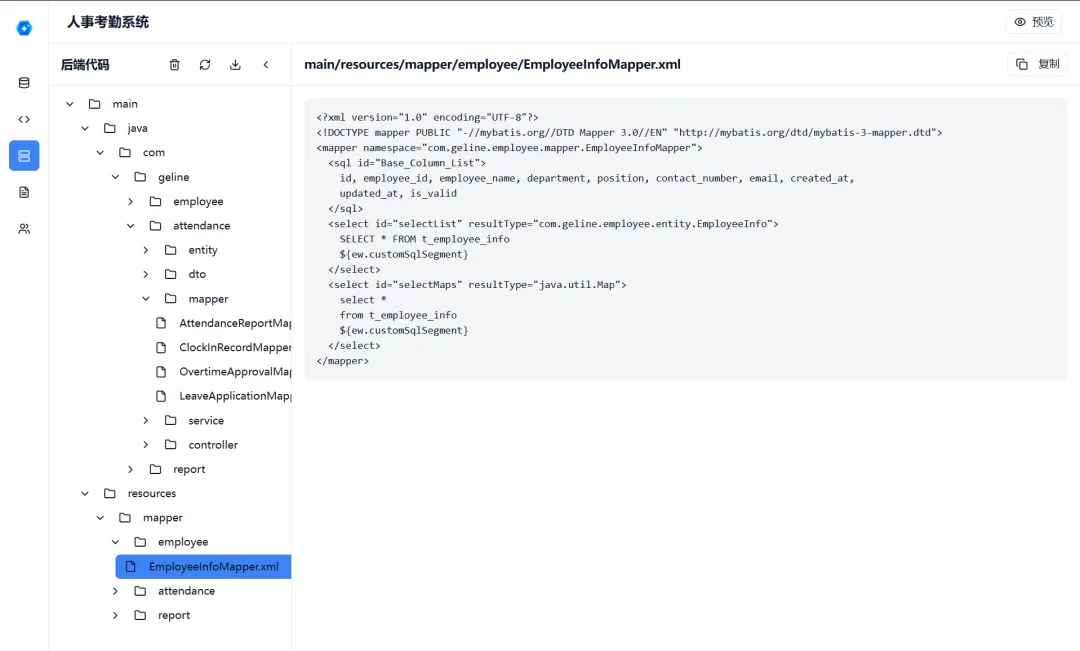Click the refresh icon in 后端代码 header
1080x651 pixels.
(x=205, y=65)
